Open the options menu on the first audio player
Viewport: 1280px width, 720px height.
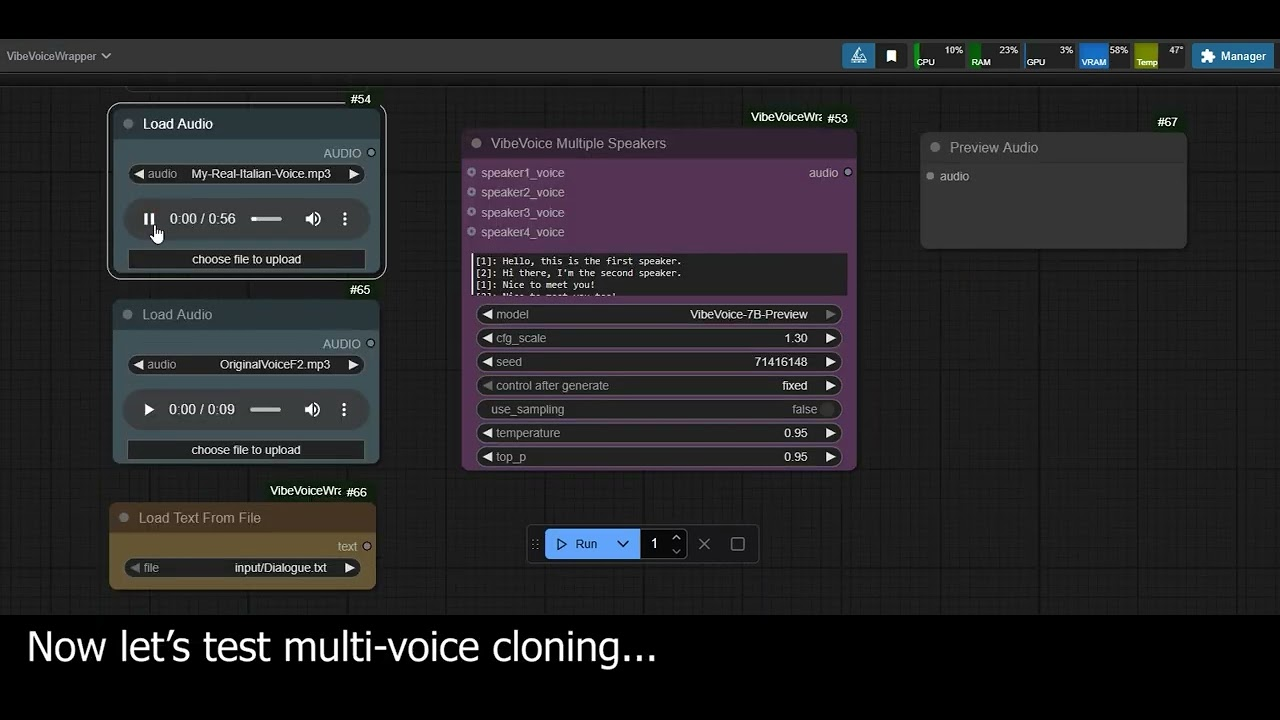pos(344,219)
